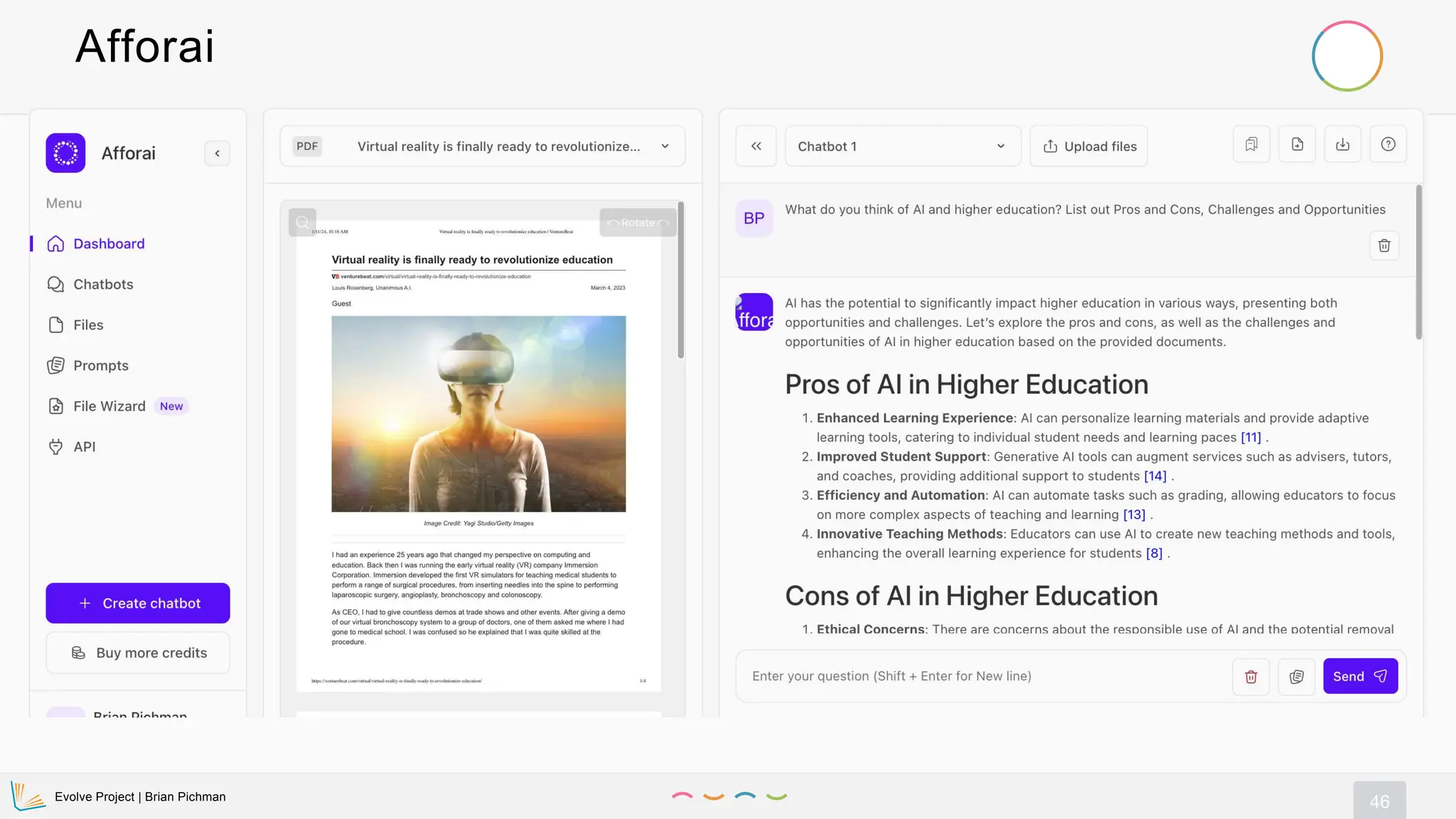Open citation link [14]
Image resolution: width=1456 pixels, height=819 pixels.
pos(1155,476)
